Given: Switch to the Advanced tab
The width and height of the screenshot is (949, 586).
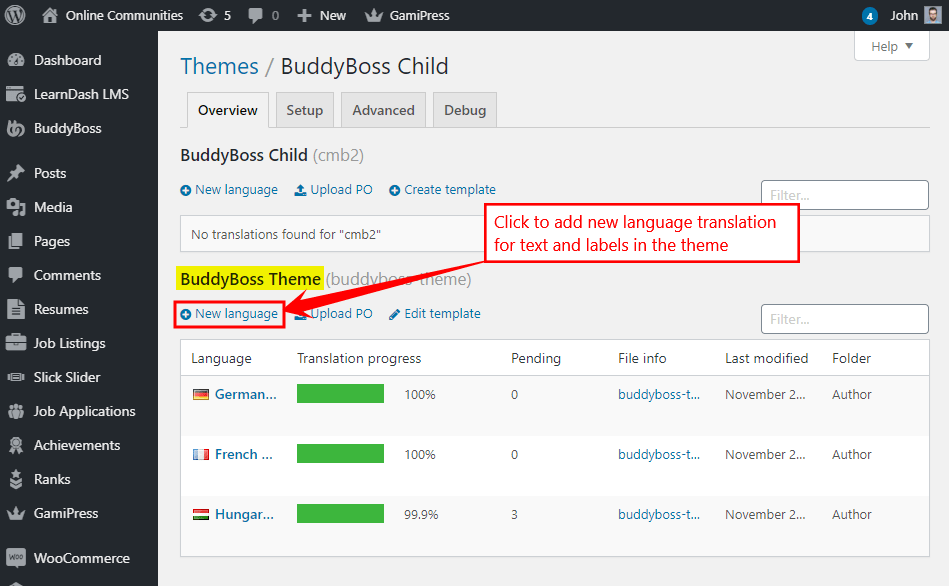Looking at the screenshot, I should coord(383,110).
